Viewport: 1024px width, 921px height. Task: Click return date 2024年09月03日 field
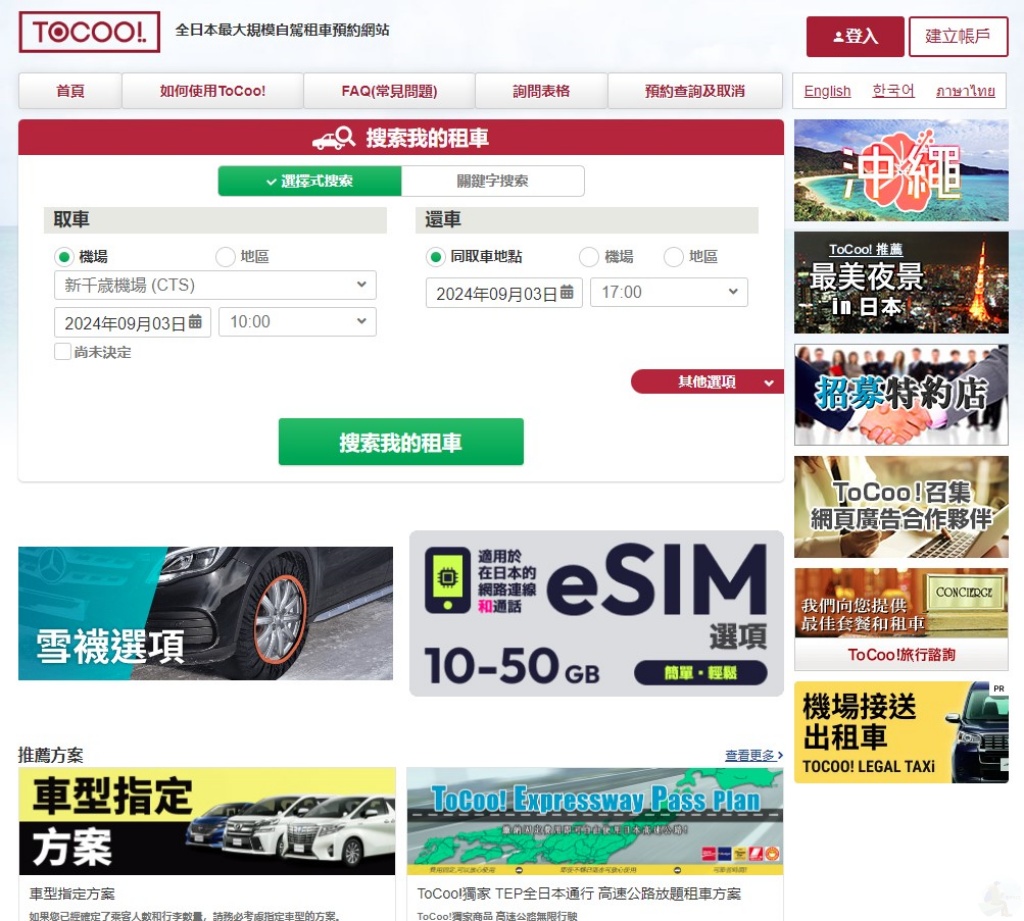pyautogui.click(x=504, y=293)
